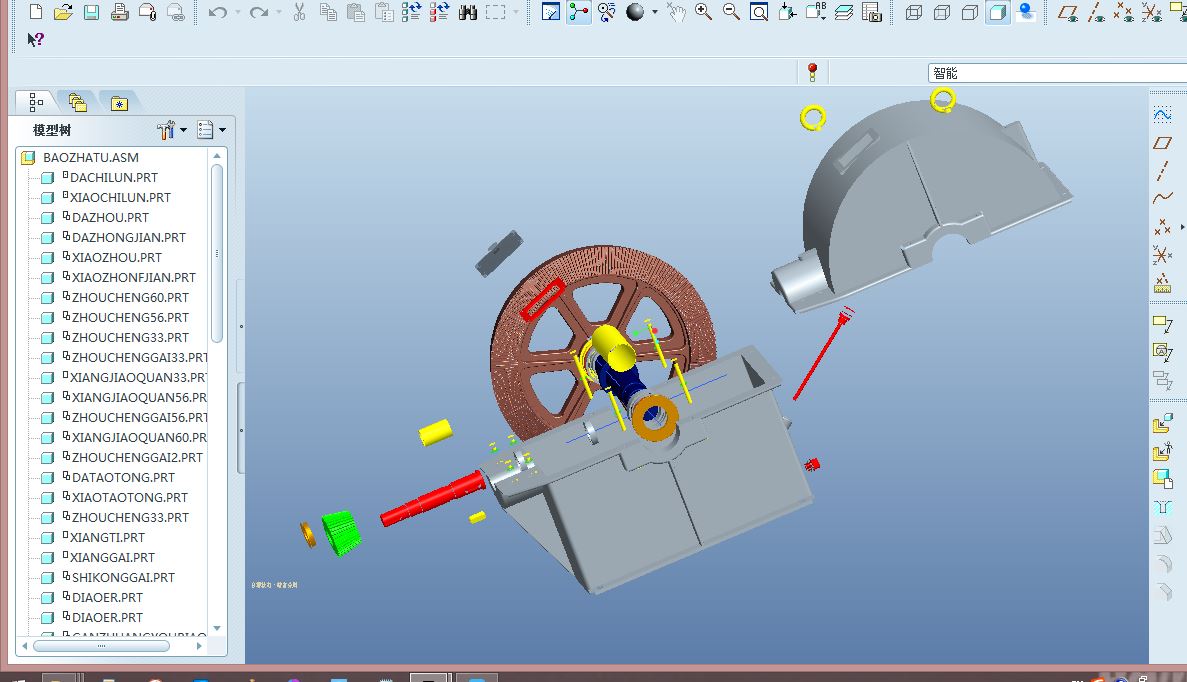The width and height of the screenshot is (1187, 682).
Task: Click the Zoom Out magnifier icon
Action: (731, 12)
